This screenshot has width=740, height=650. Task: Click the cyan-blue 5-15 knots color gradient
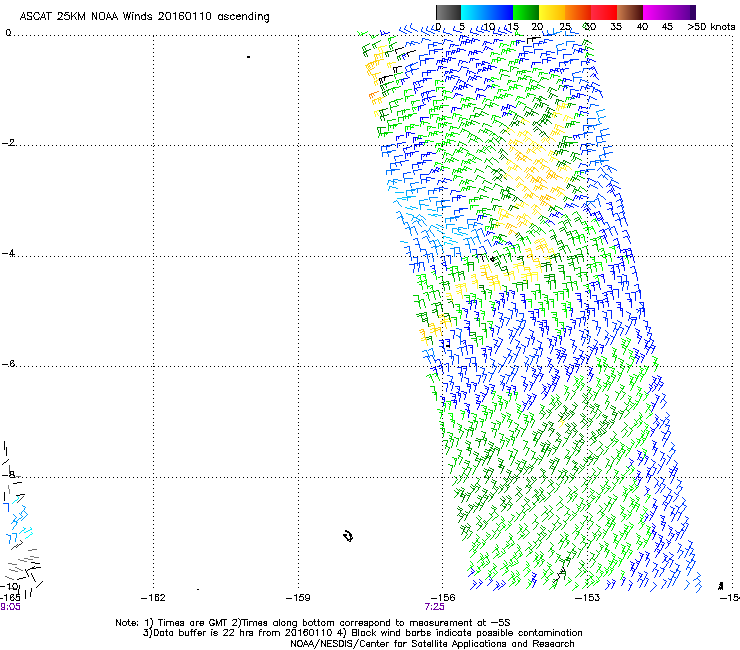click(487, 12)
